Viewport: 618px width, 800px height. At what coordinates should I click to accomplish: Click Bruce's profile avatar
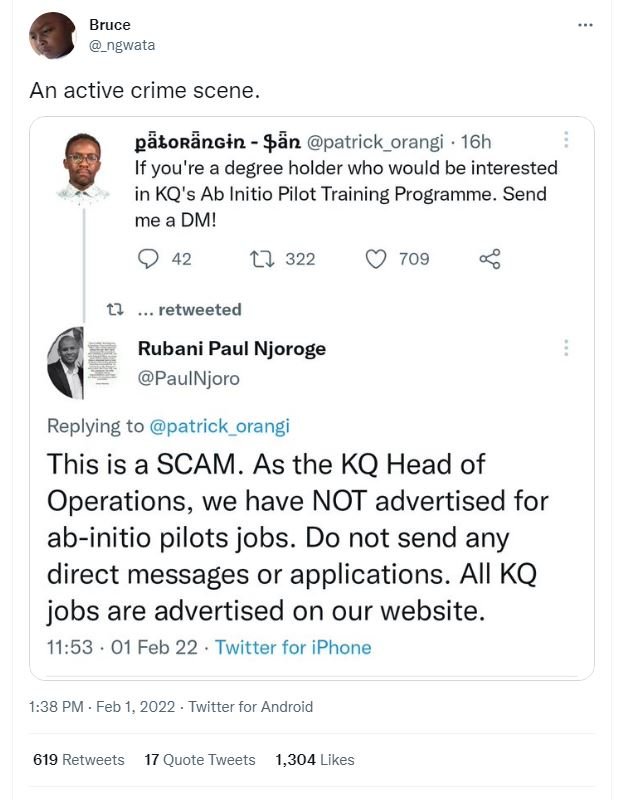tap(53, 35)
